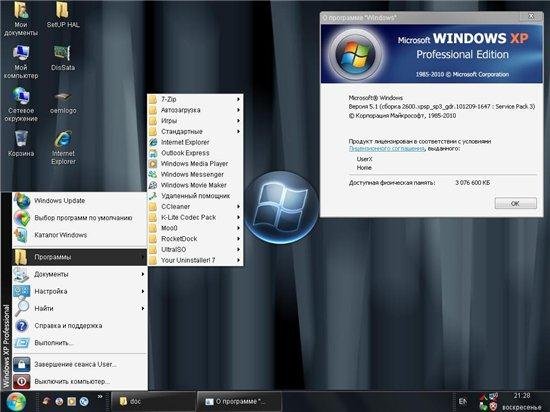The width and height of the screenshot is (550, 412).
Task: Switch to the О программе taskbar button
Action: click(x=239, y=401)
